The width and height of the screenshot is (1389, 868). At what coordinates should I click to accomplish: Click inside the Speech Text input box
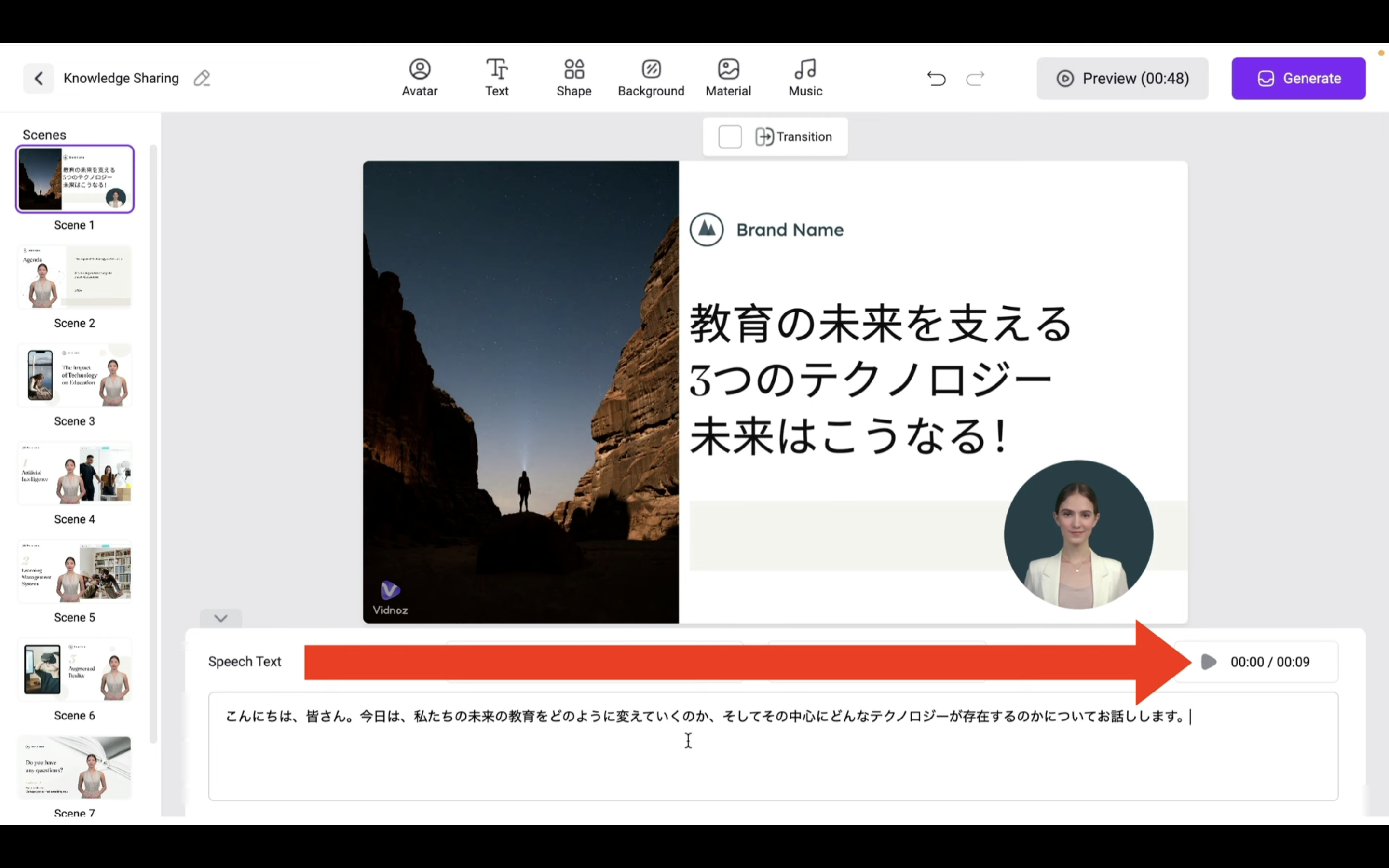point(773,746)
